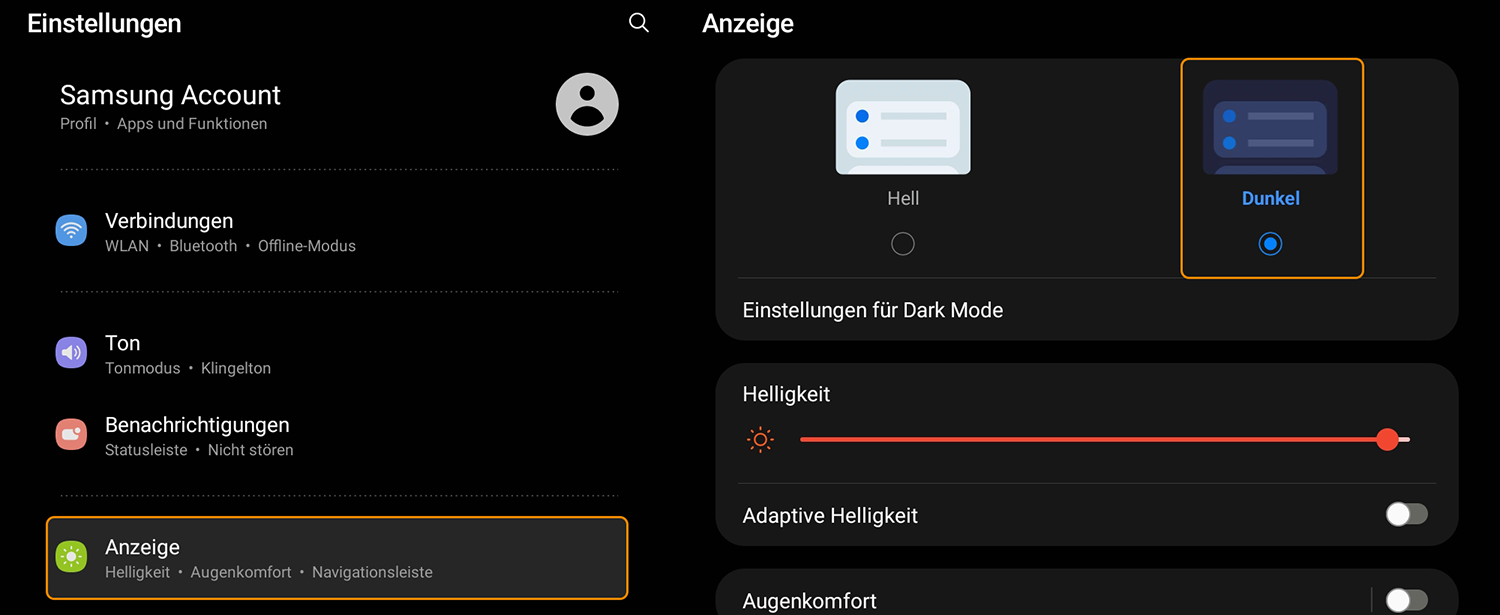Open the Augenkomfort settings label

tap(810, 601)
